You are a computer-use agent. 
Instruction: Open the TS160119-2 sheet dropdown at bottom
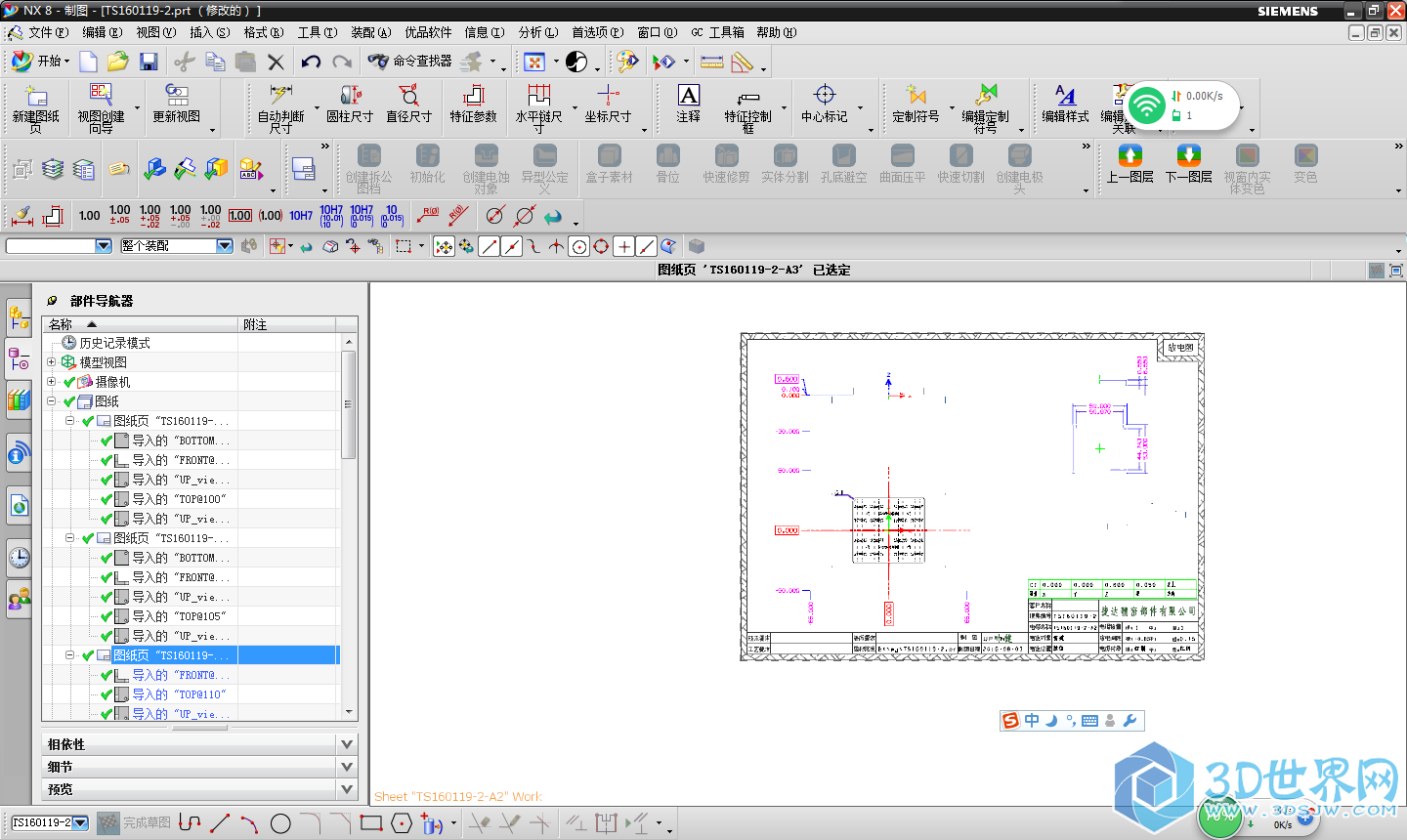pos(80,823)
